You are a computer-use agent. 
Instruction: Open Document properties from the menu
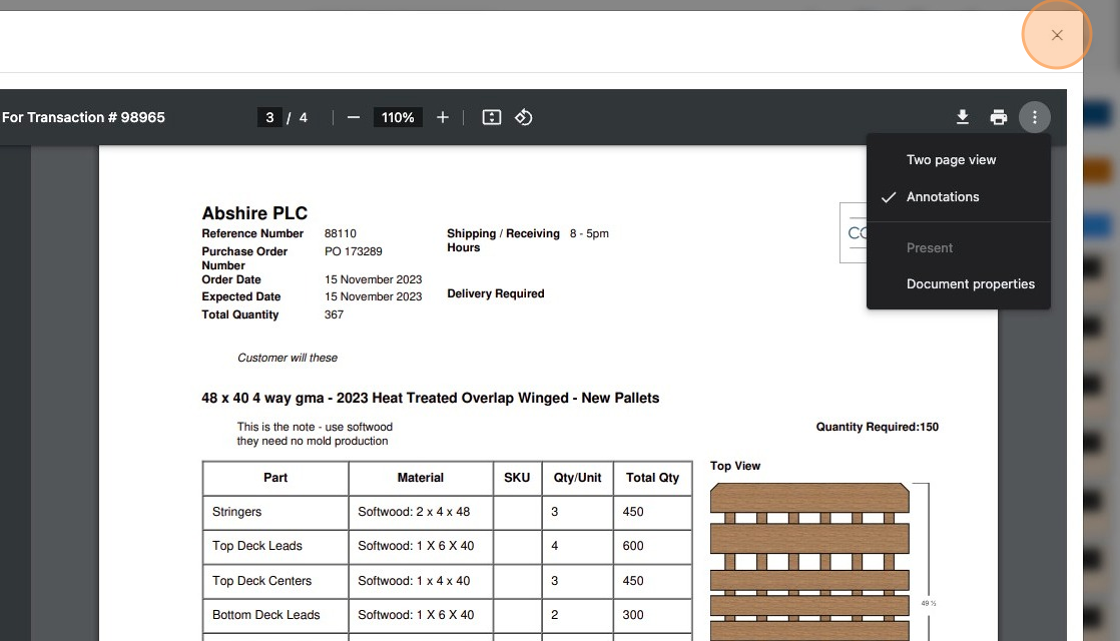coord(959,284)
